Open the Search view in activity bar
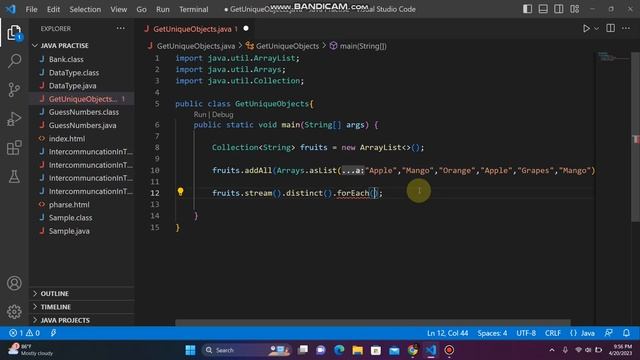Screen dimensions: 640x360 pyautogui.click(x=14, y=61)
